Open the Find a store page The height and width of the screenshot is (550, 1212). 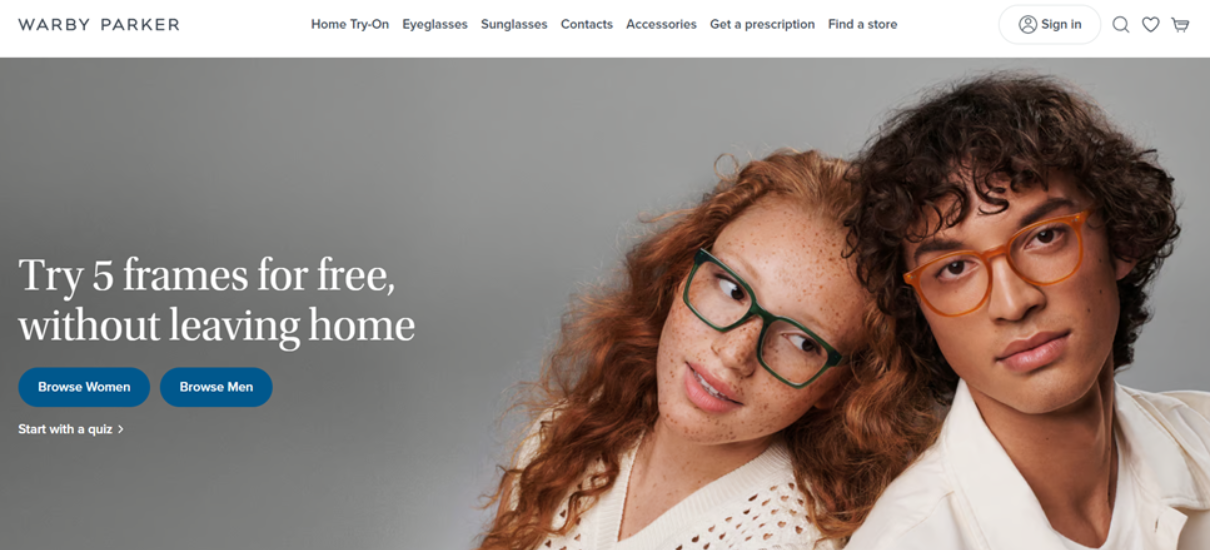862,24
